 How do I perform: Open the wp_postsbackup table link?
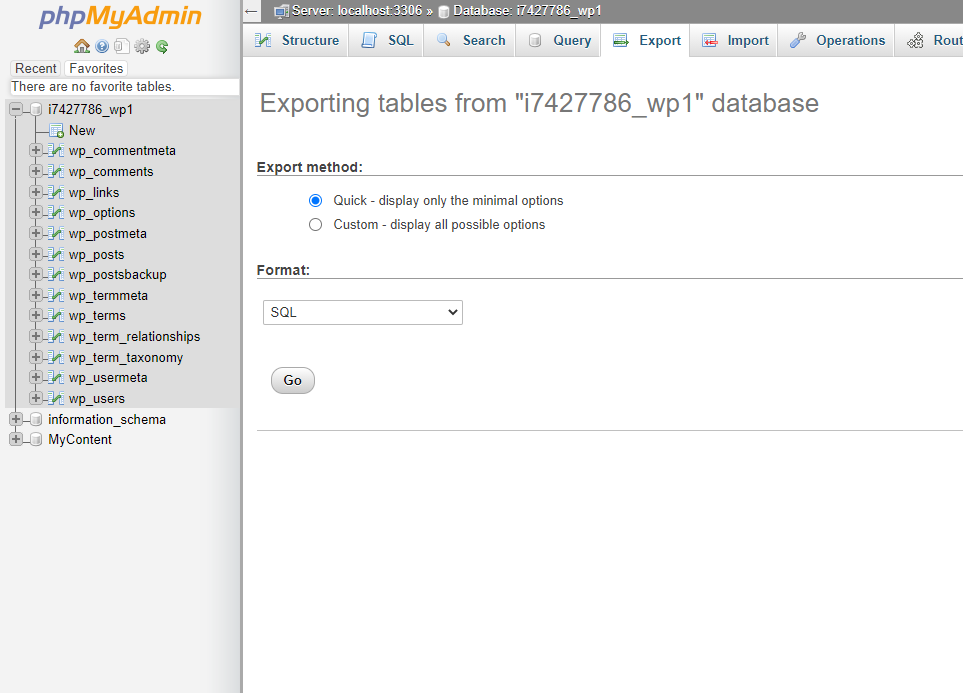[117, 275]
